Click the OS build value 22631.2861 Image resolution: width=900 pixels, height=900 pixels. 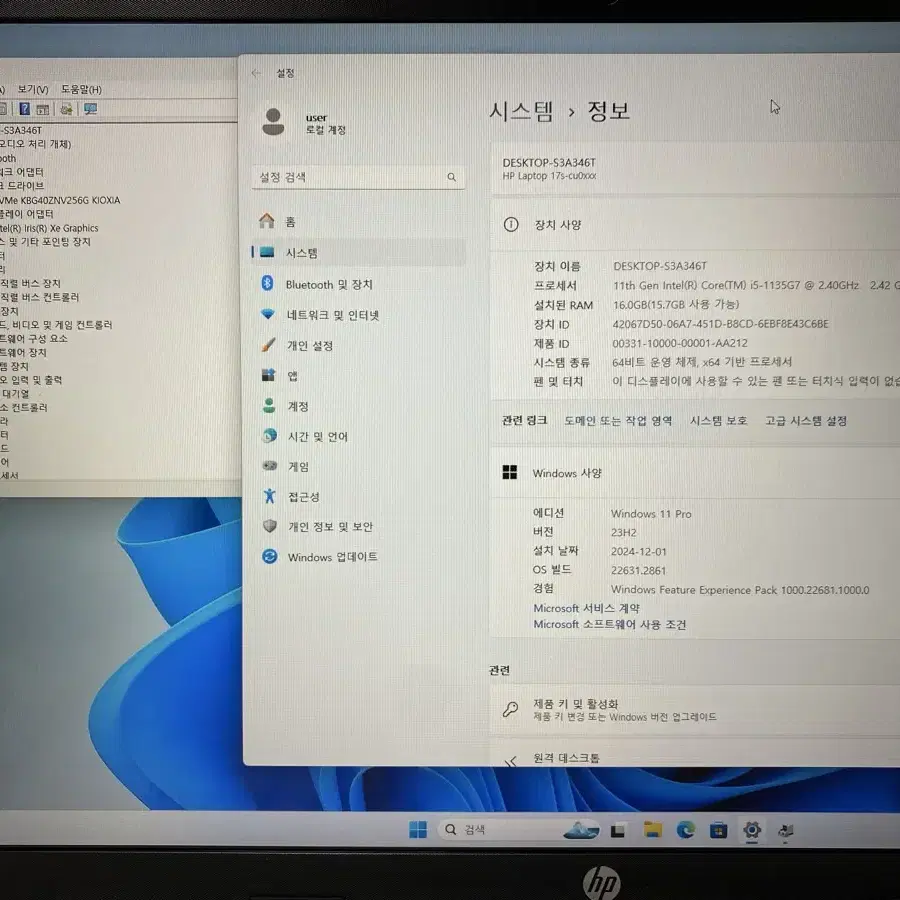pyautogui.click(x=638, y=571)
